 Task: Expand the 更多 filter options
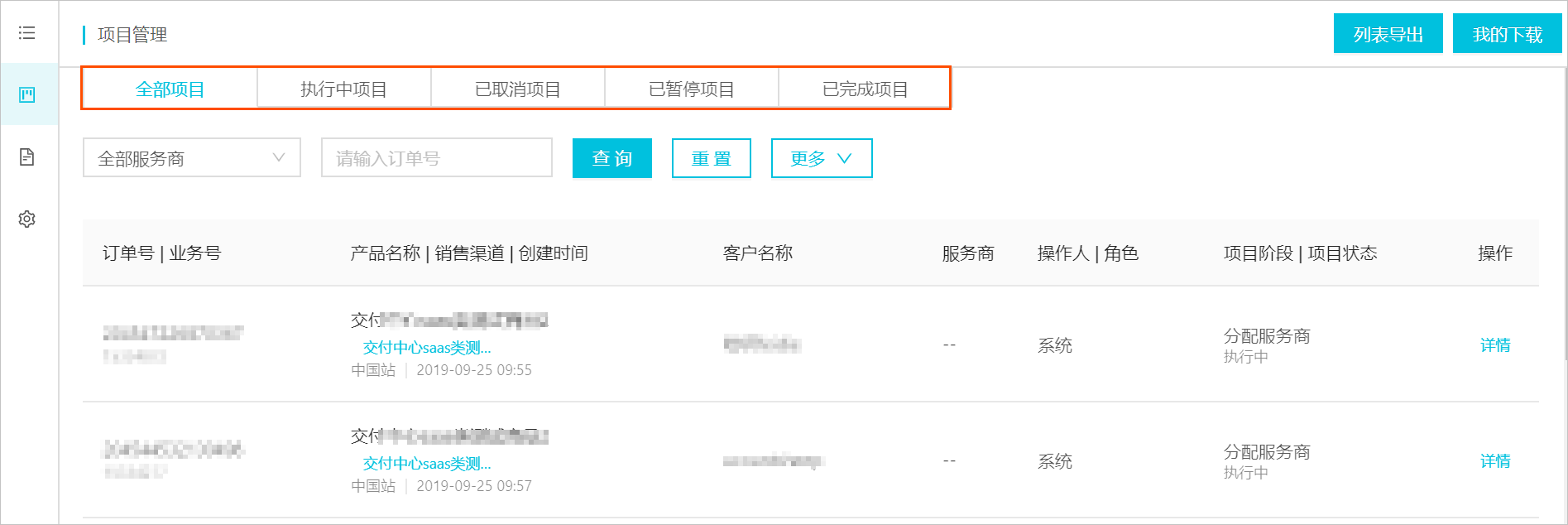point(822,158)
